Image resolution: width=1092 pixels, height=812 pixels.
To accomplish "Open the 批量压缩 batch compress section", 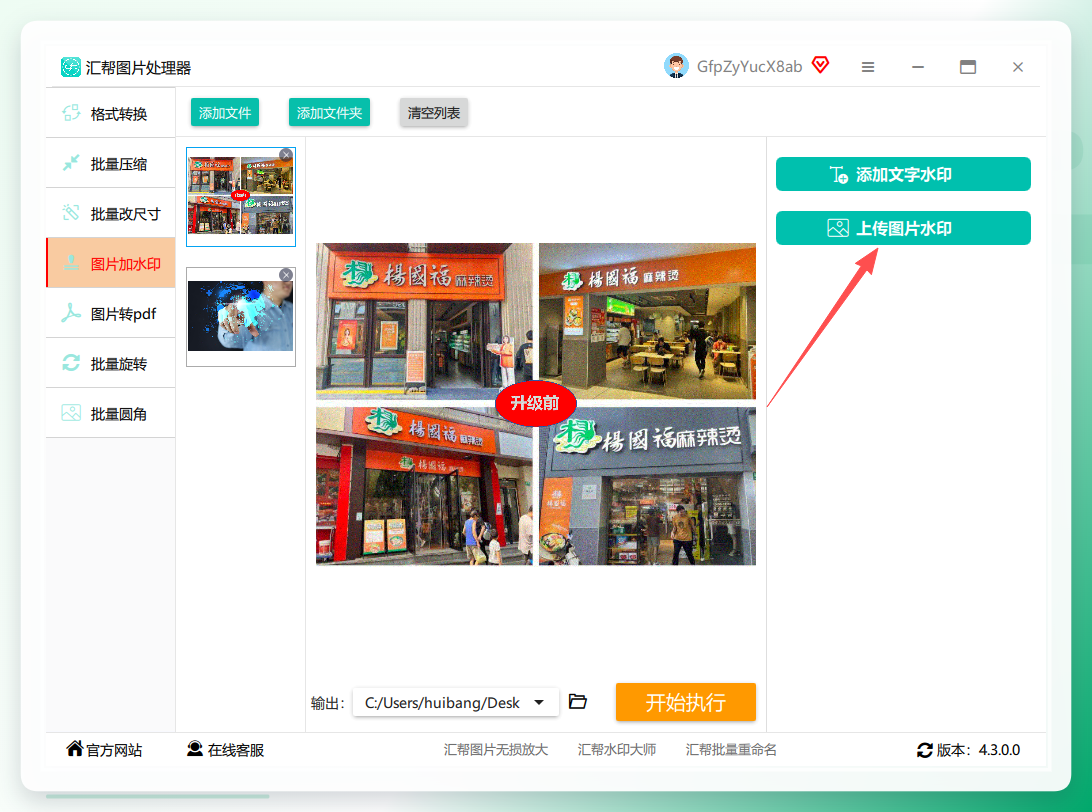I will coord(111,164).
